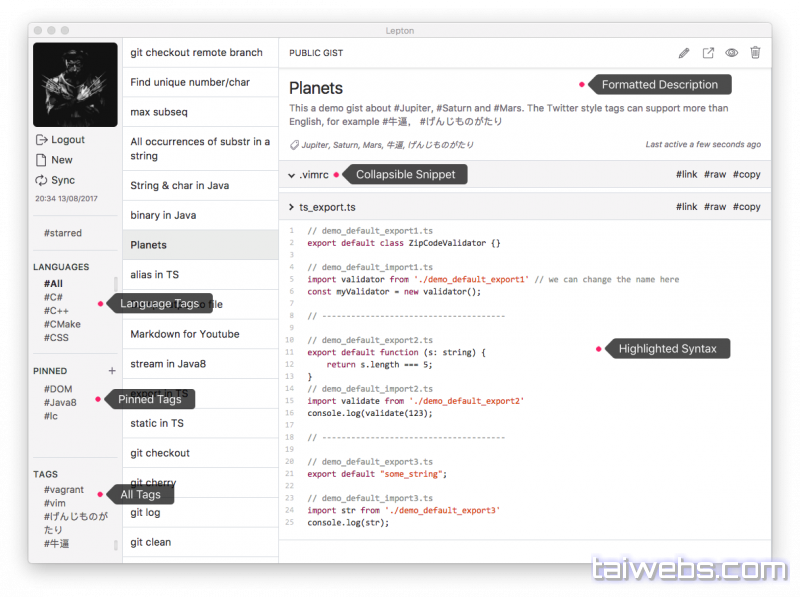This screenshot has height=597, width=800.
Task: Click the tag icon beside Jupiter tags
Action: 294,145
